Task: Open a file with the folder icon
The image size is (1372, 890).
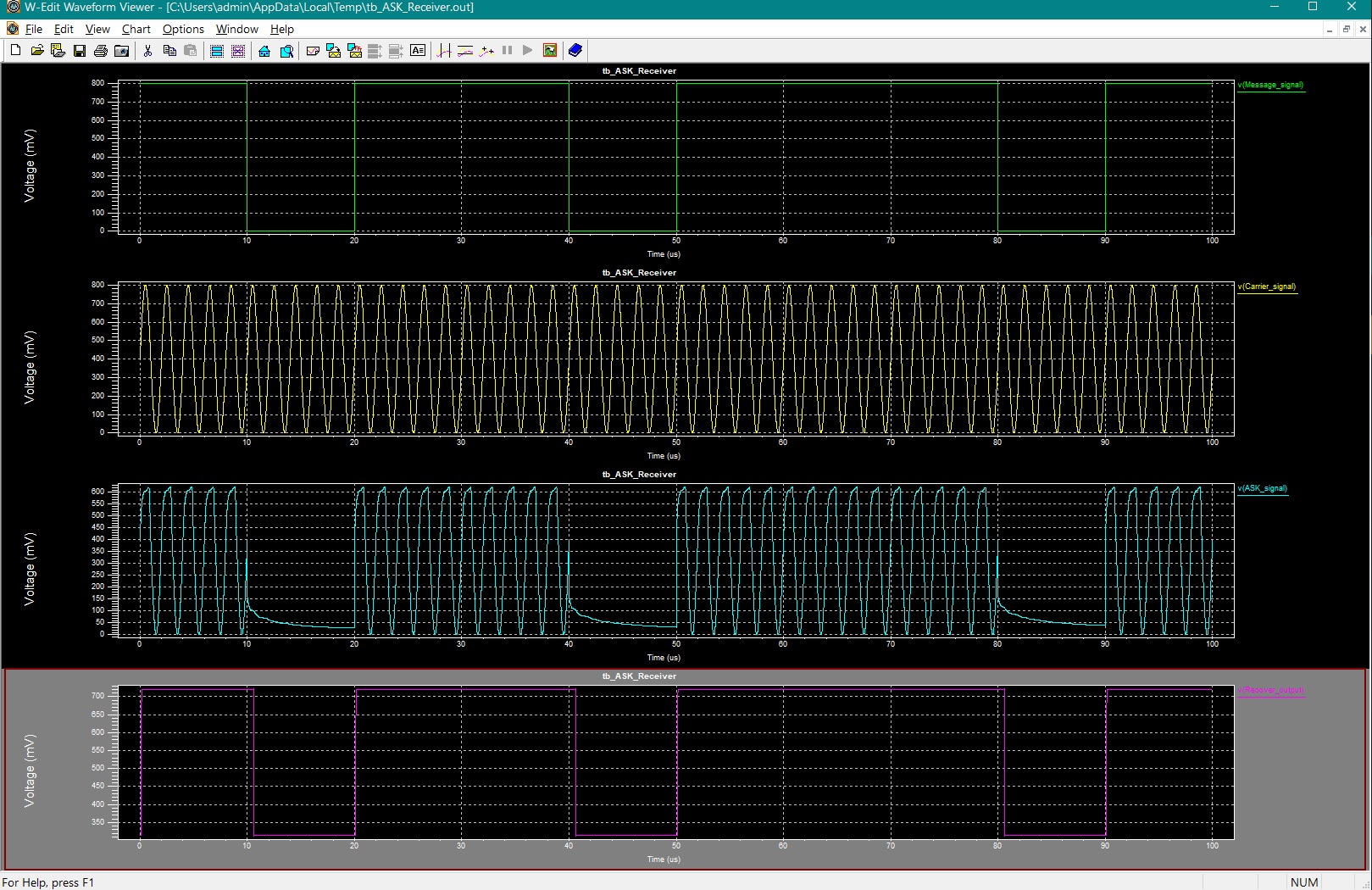Action: click(x=37, y=51)
